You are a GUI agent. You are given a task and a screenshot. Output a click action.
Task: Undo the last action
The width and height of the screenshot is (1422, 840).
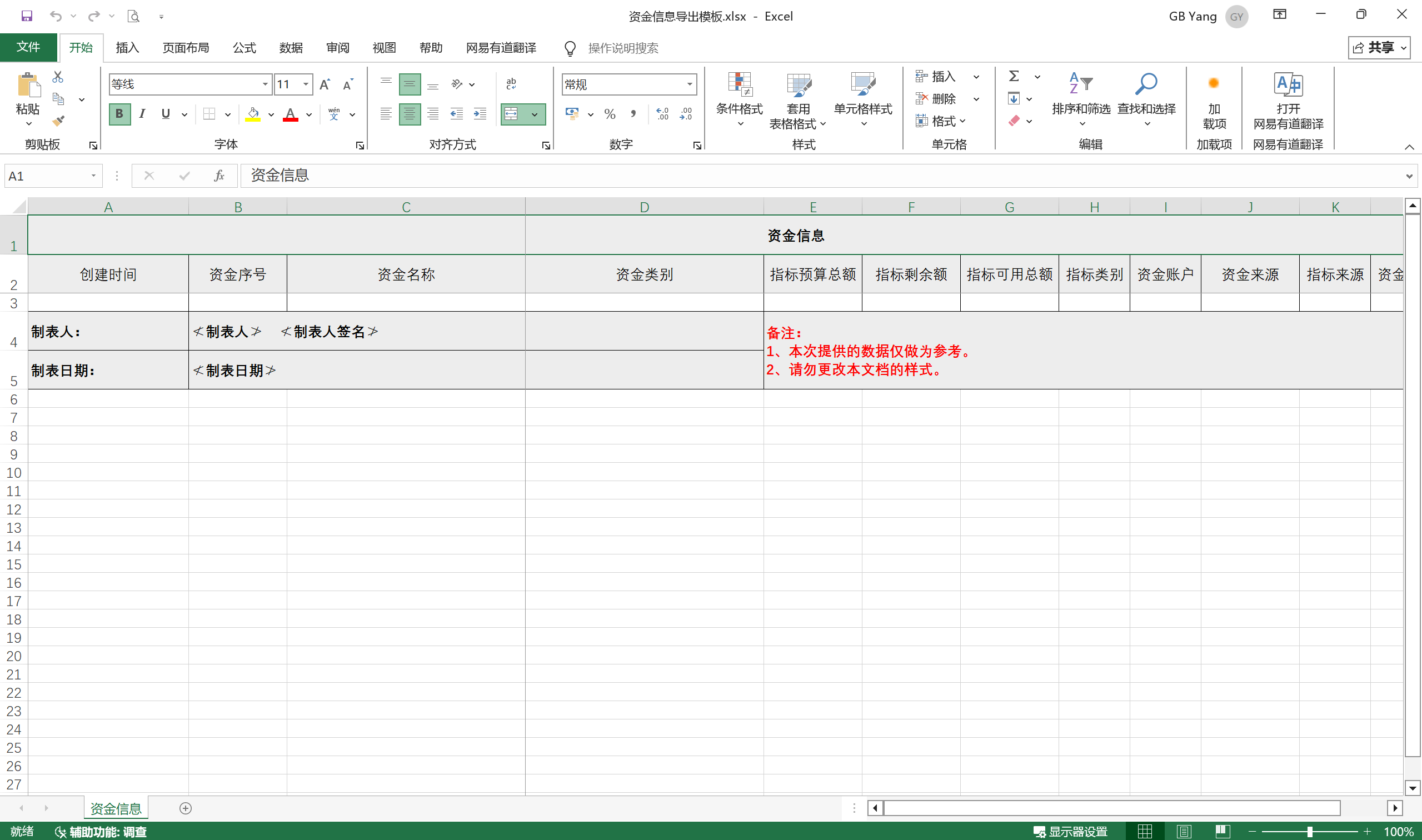tap(56, 16)
